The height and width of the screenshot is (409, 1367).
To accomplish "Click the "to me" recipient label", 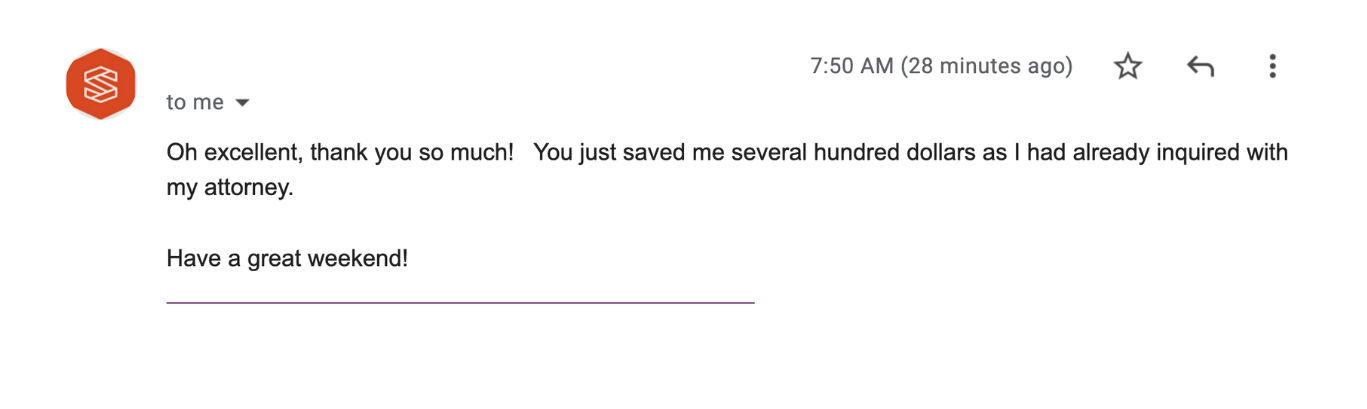I will [195, 102].
